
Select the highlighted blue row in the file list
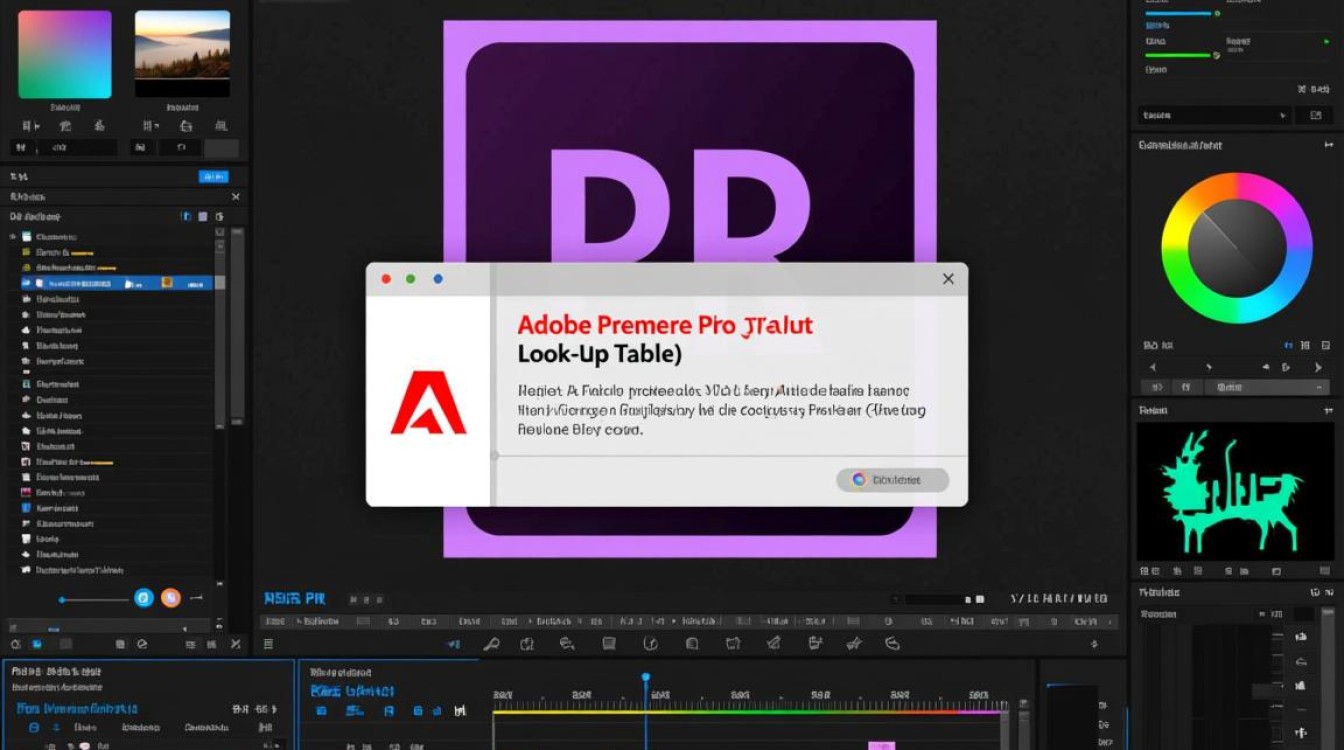click(x=116, y=283)
